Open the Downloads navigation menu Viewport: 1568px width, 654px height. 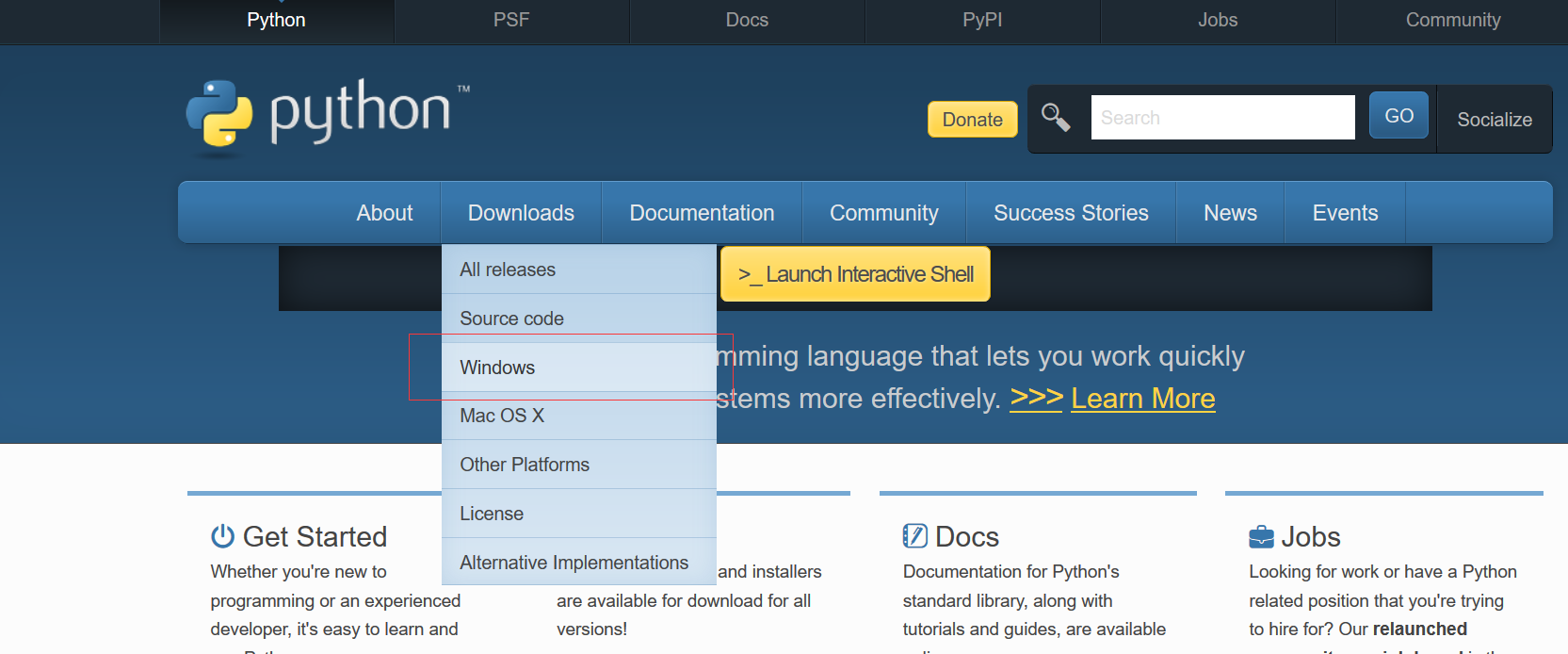(x=521, y=213)
